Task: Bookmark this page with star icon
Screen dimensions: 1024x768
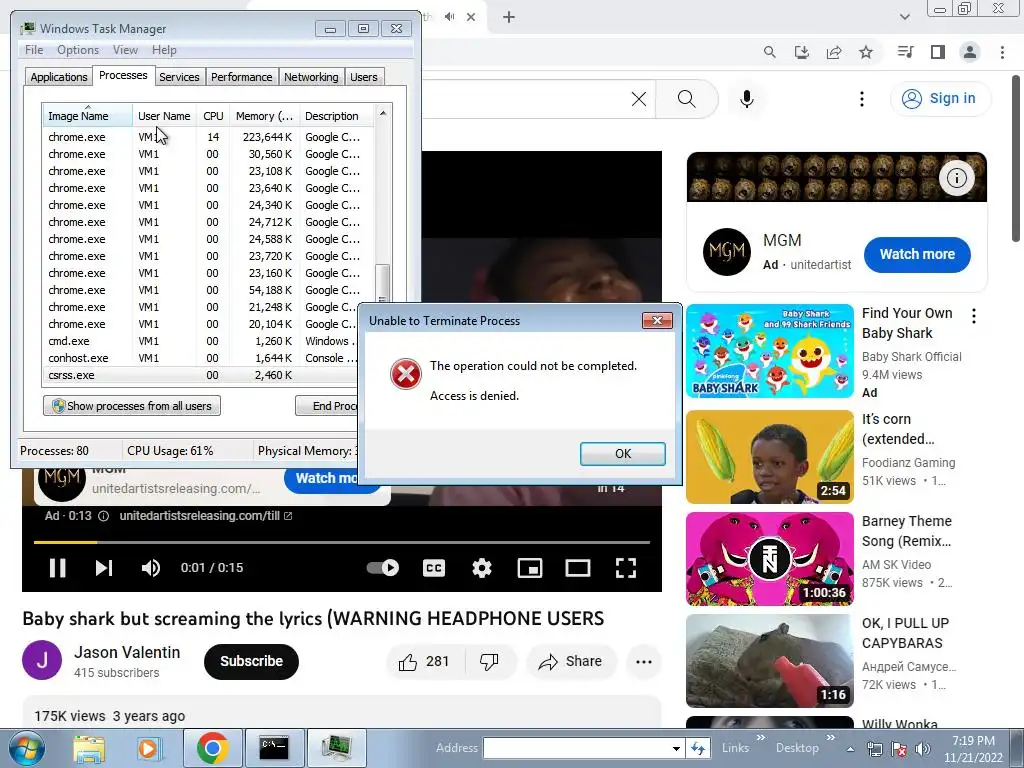Action: [x=866, y=52]
